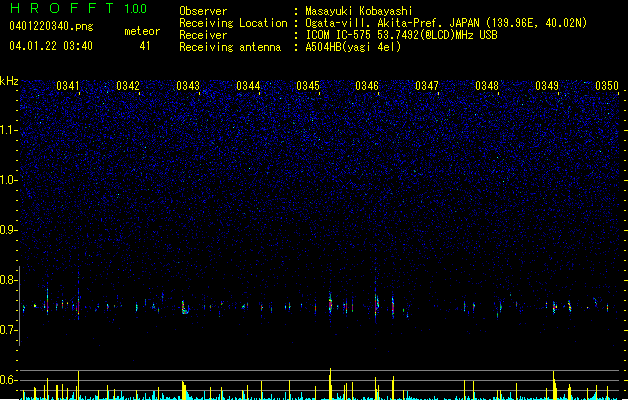629x400 pixels.
Task: Click the 0341 time marker
Action: click(68, 86)
